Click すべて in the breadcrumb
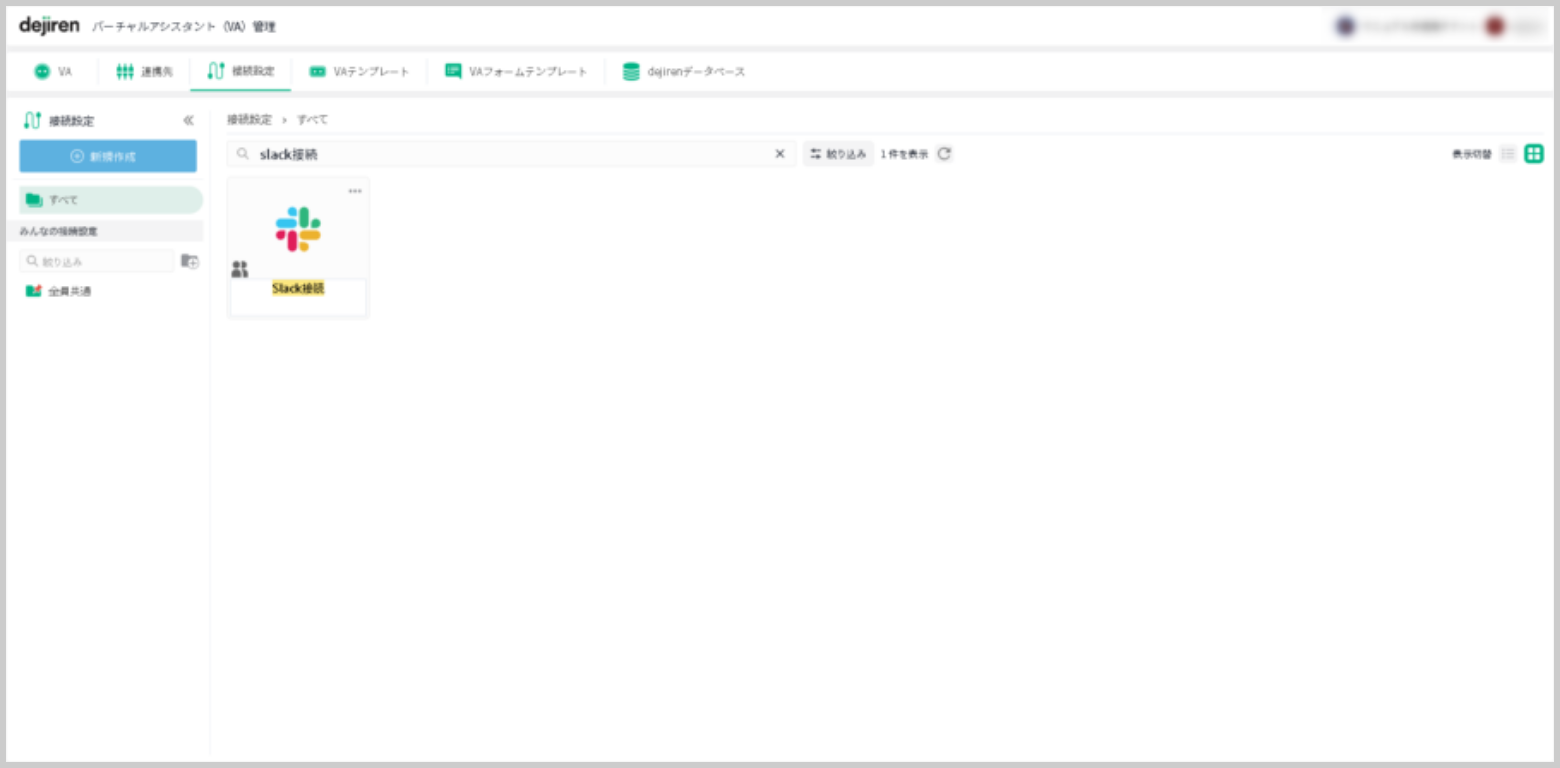Screen dimensions: 1560x768 (x=312, y=119)
